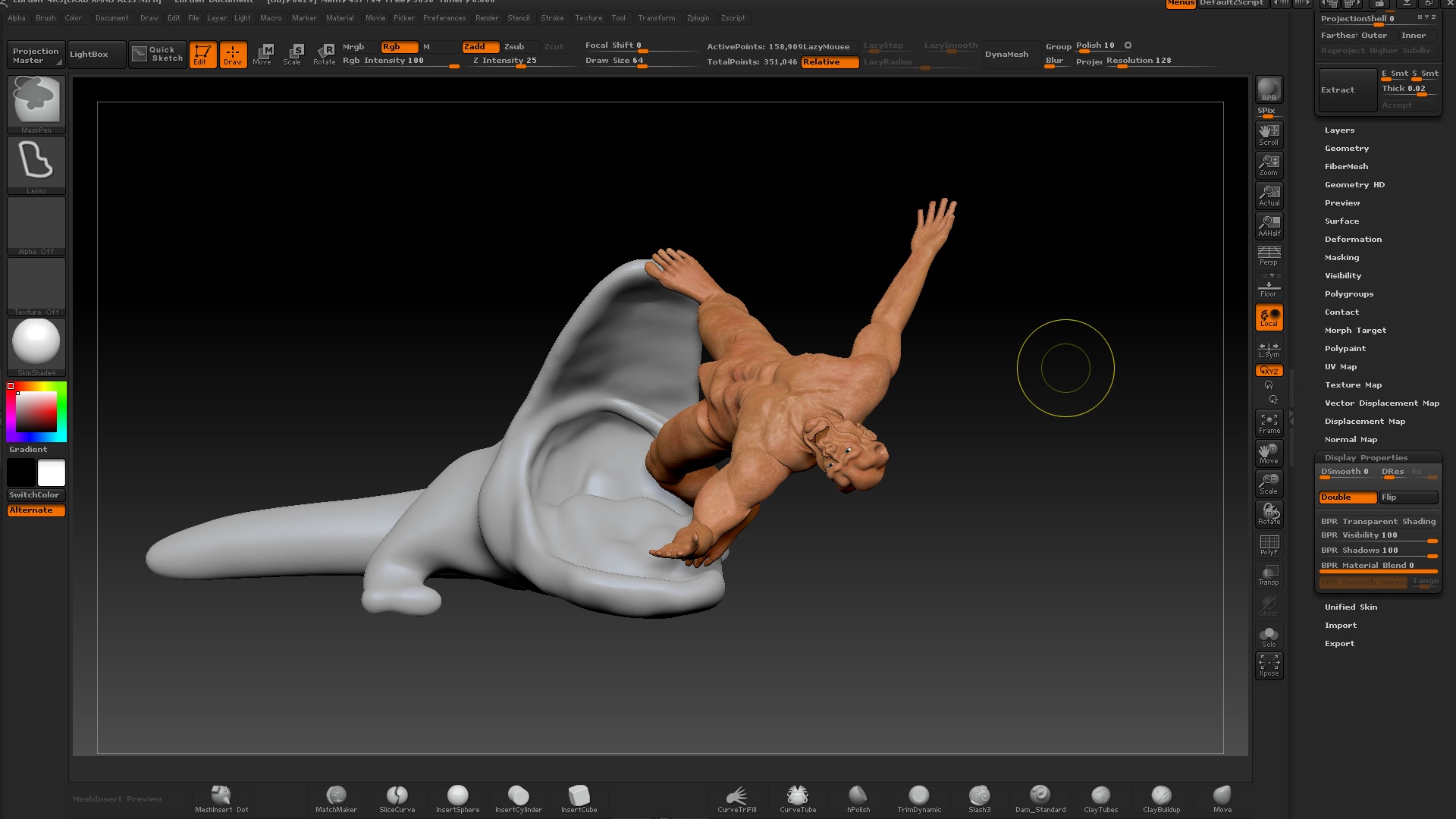Select the white secondary color swatch
This screenshot has height=819, width=1456.
coord(52,472)
